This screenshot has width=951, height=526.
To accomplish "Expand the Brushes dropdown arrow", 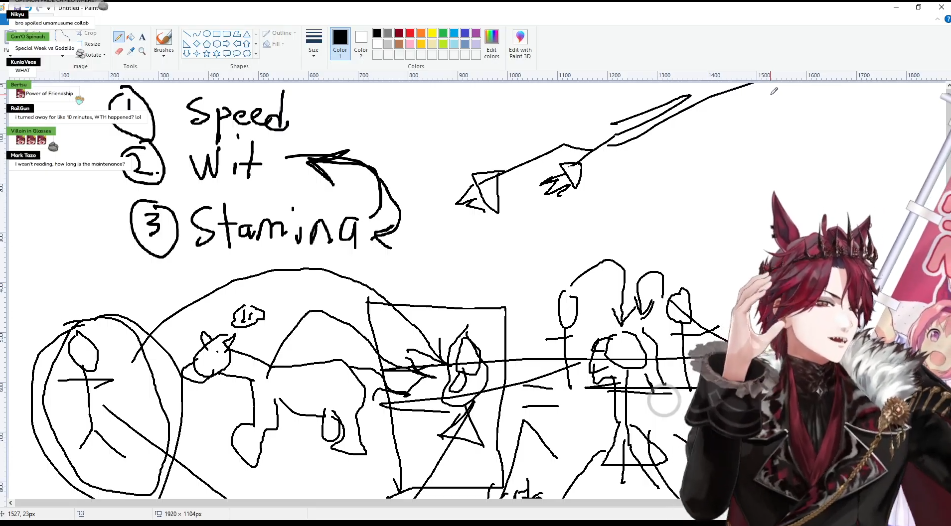I will (164, 56).
